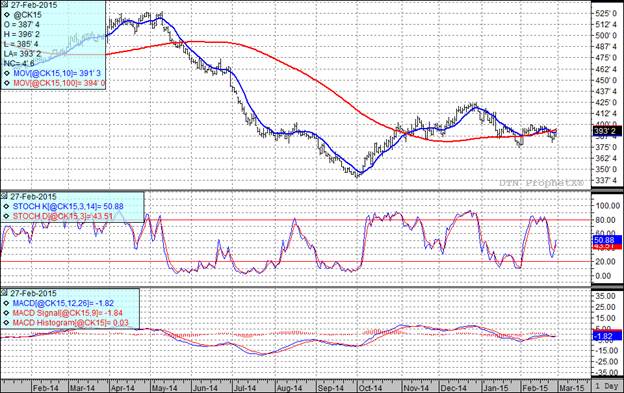Select the MACD[@CK15,12,26] legend entry
This screenshot has width=624, height=393.
(x=63, y=303)
